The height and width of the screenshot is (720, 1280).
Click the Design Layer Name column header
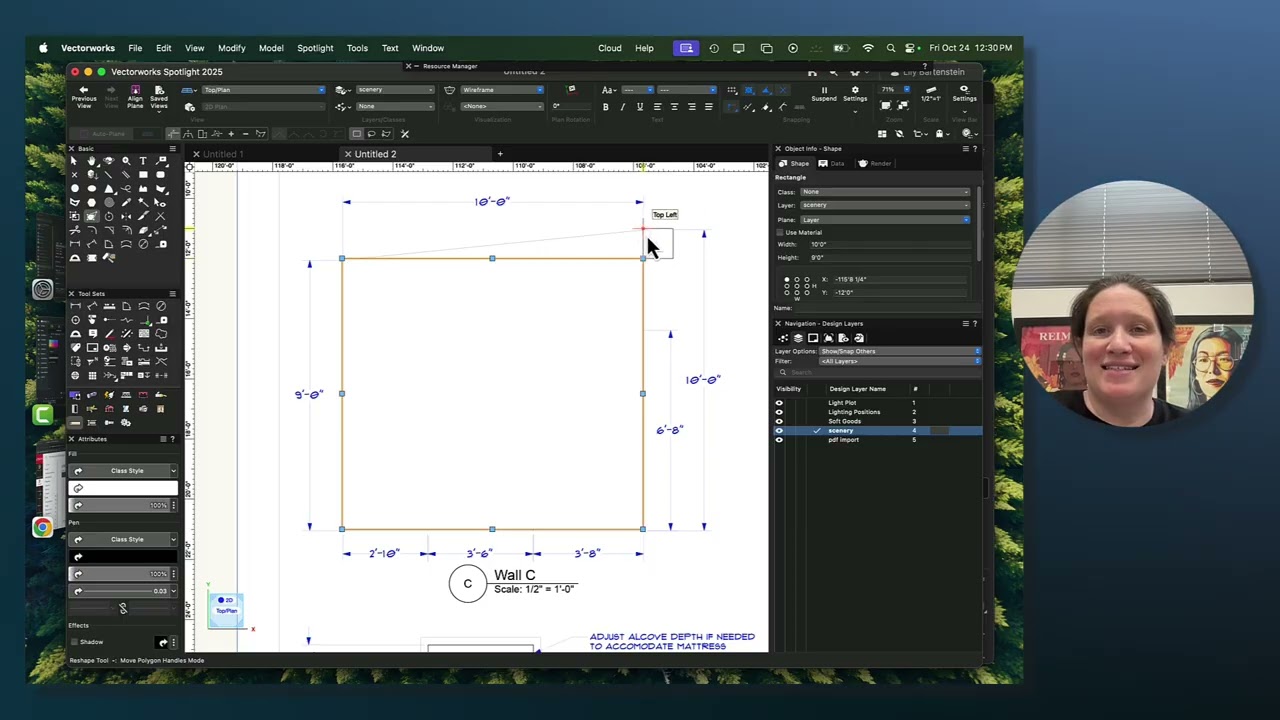tap(857, 389)
